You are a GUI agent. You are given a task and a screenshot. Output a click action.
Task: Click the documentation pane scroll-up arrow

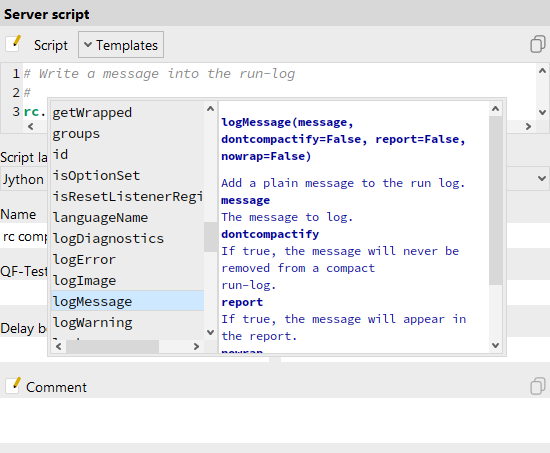tap(495, 109)
